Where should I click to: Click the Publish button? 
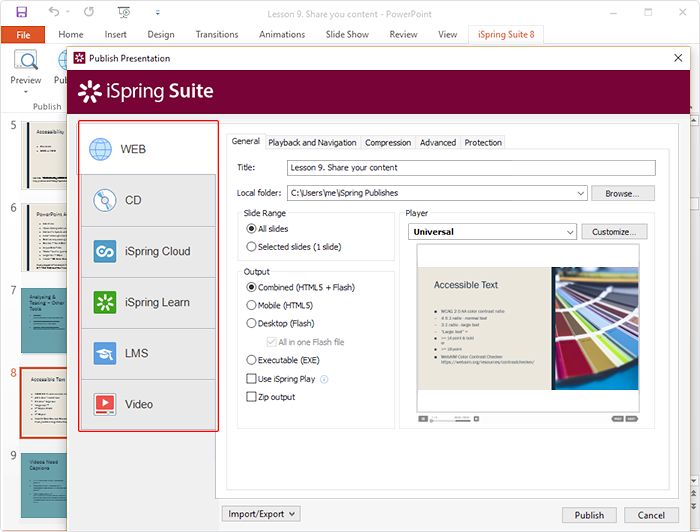pos(589,515)
